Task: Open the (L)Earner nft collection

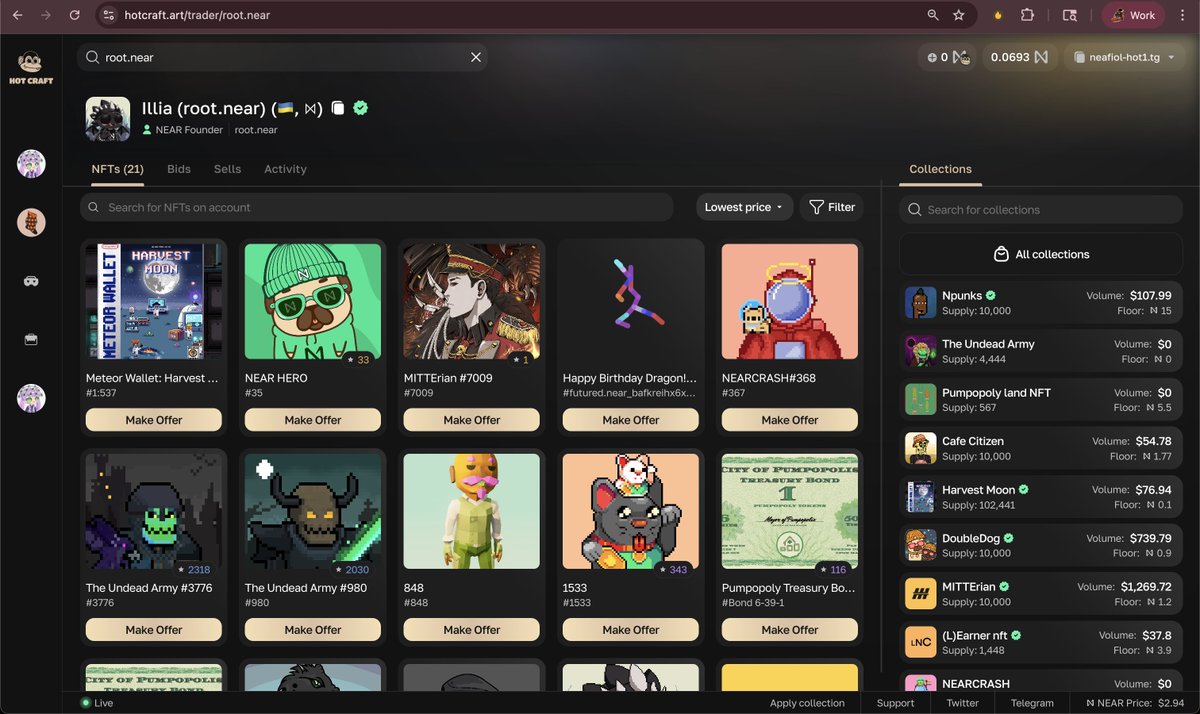Action: click(1041, 642)
